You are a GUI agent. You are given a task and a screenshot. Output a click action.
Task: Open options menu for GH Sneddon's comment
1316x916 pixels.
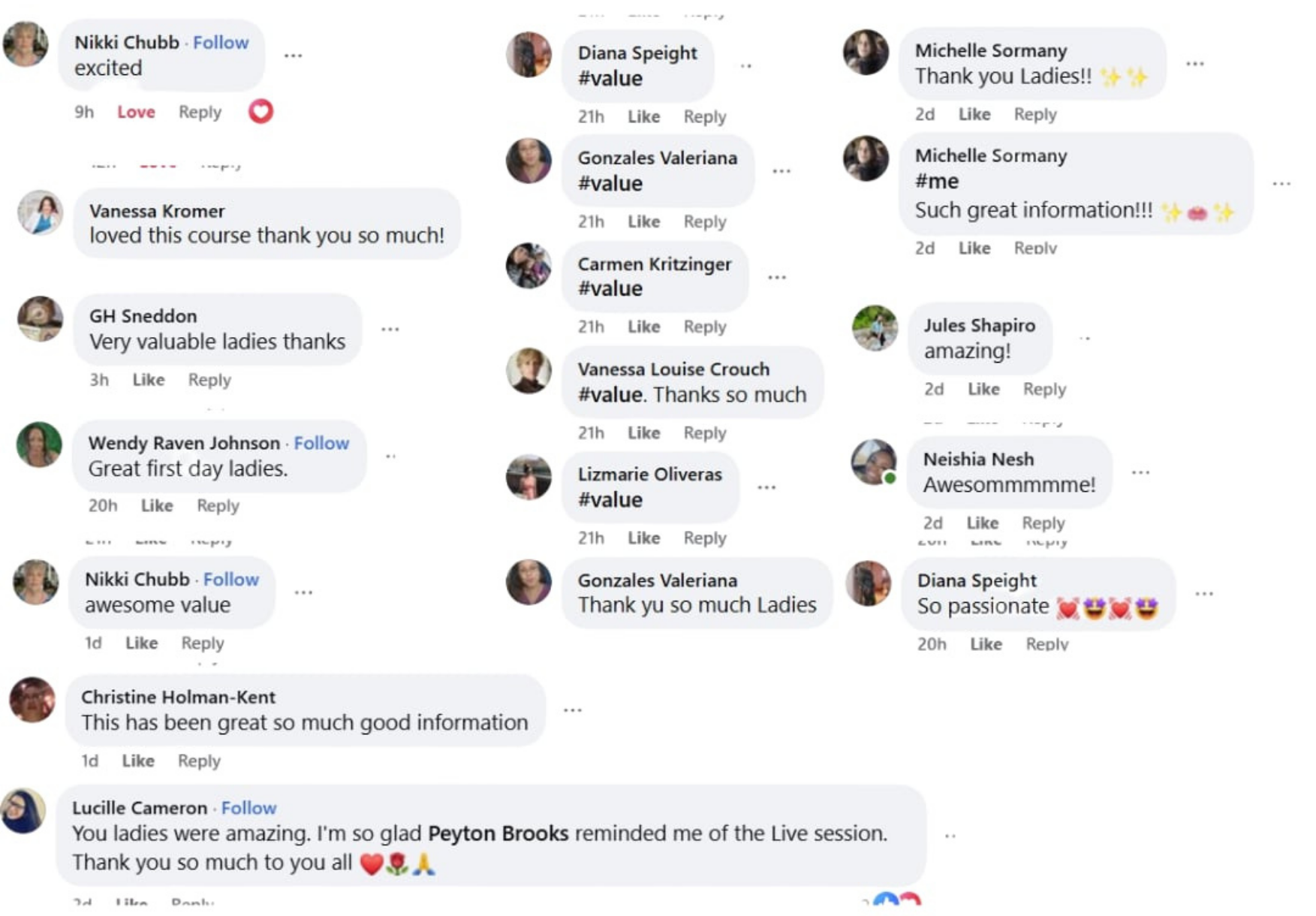point(390,330)
